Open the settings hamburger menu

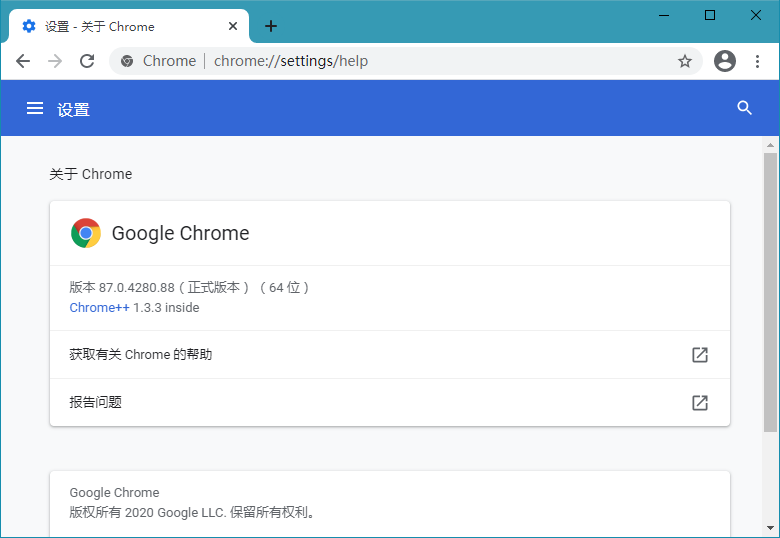[35, 108]
